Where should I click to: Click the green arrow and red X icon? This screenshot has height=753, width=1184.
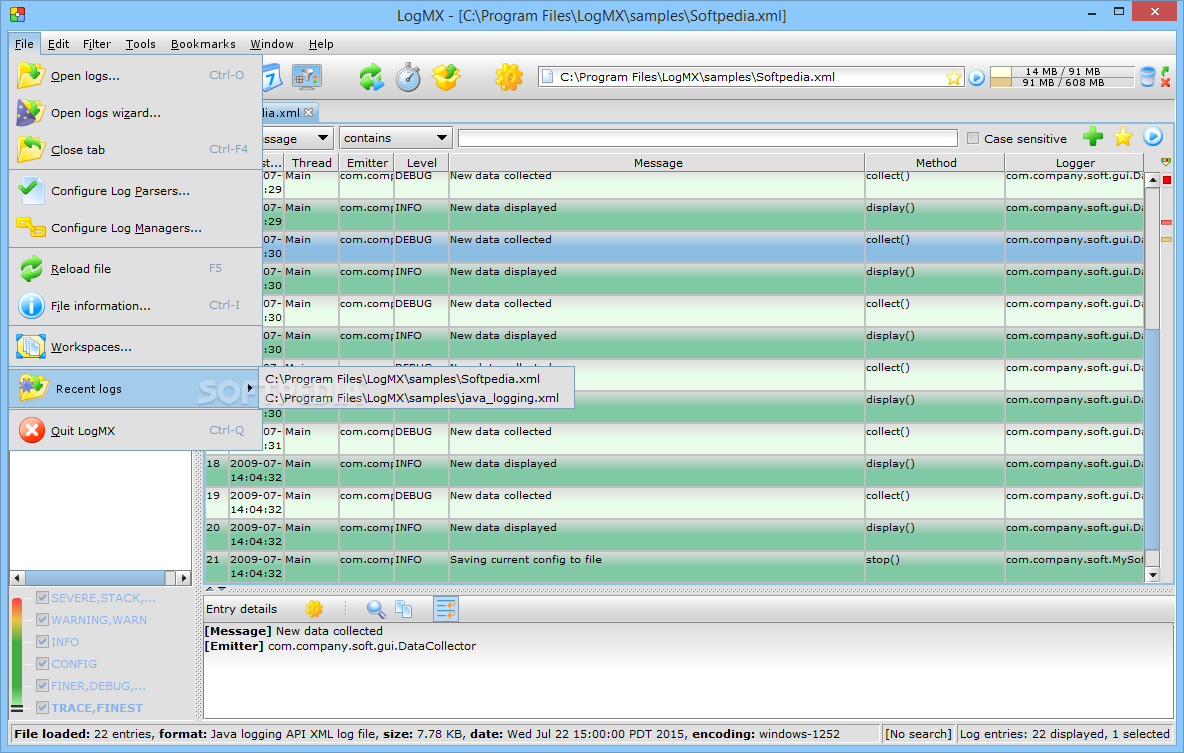[1165, 76]
